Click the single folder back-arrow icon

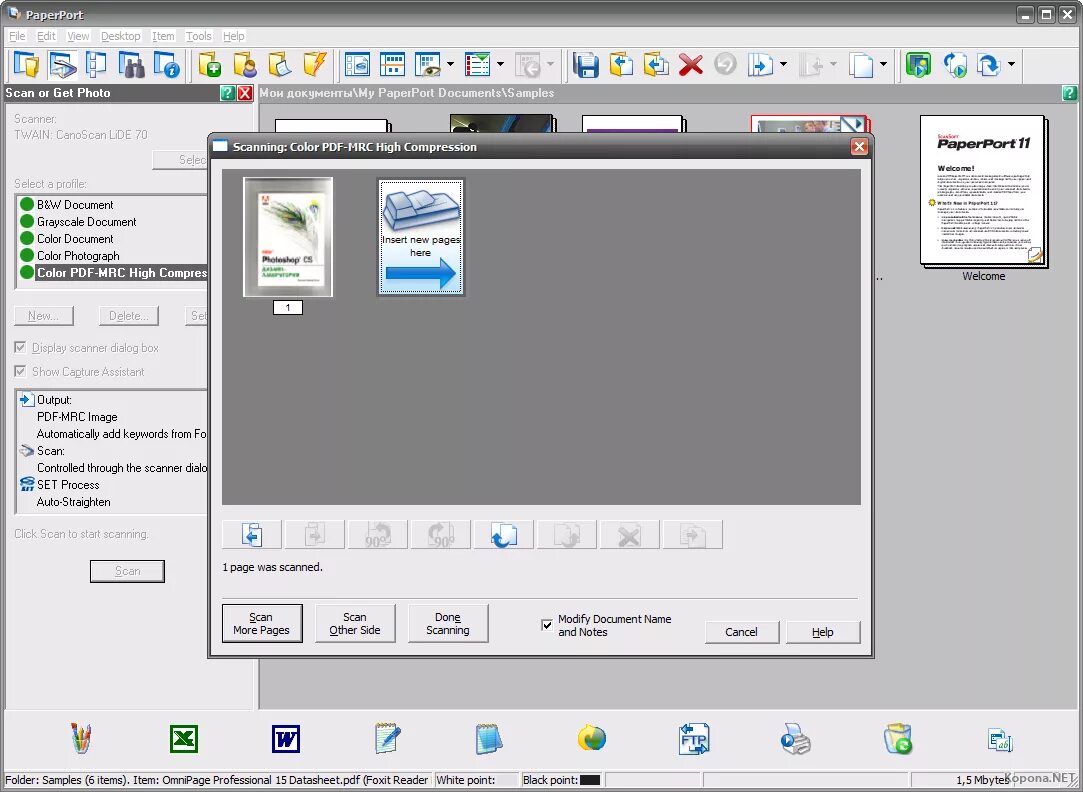pyautogui.click(x=621, y=65)
